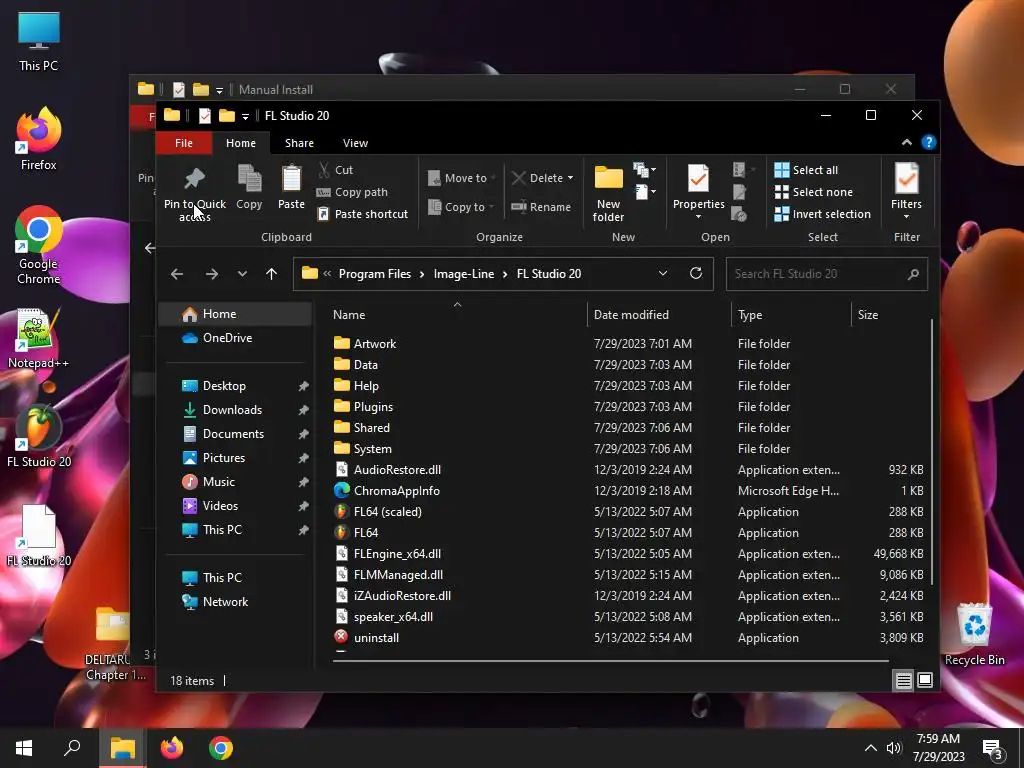Click the FL64 application file icon

341,532
